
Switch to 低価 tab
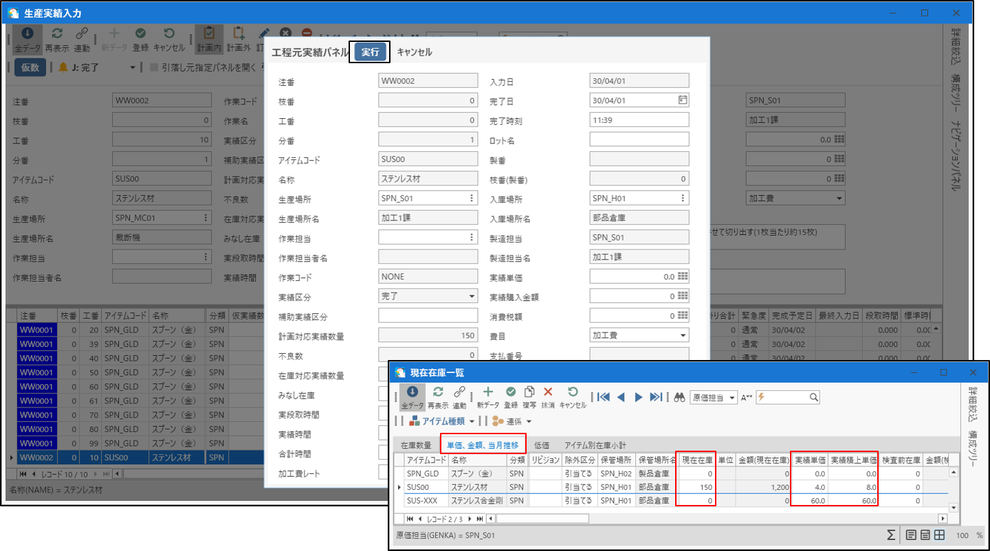pos(542,445)
